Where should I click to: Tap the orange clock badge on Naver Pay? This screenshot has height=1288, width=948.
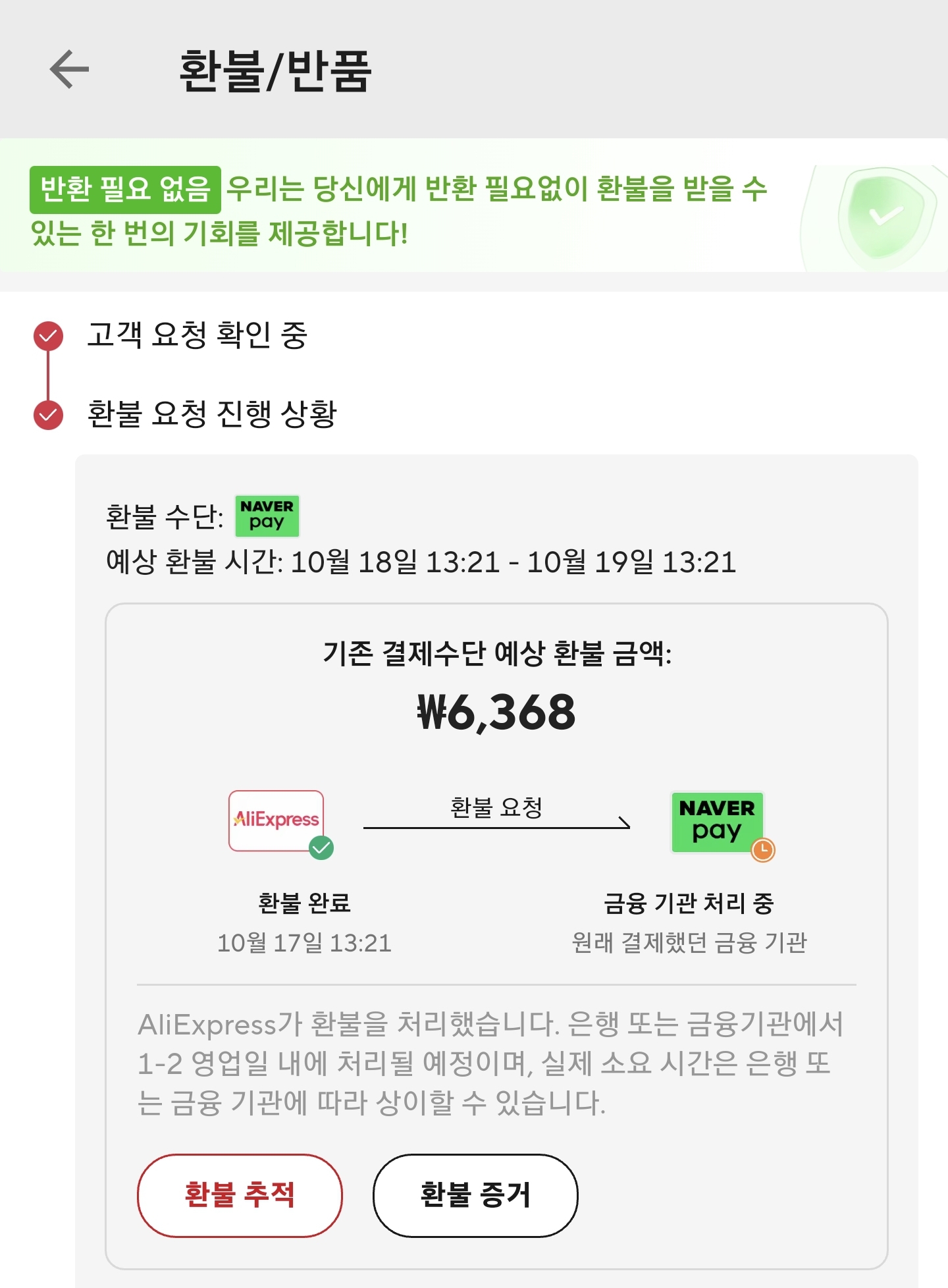[763, 849]
